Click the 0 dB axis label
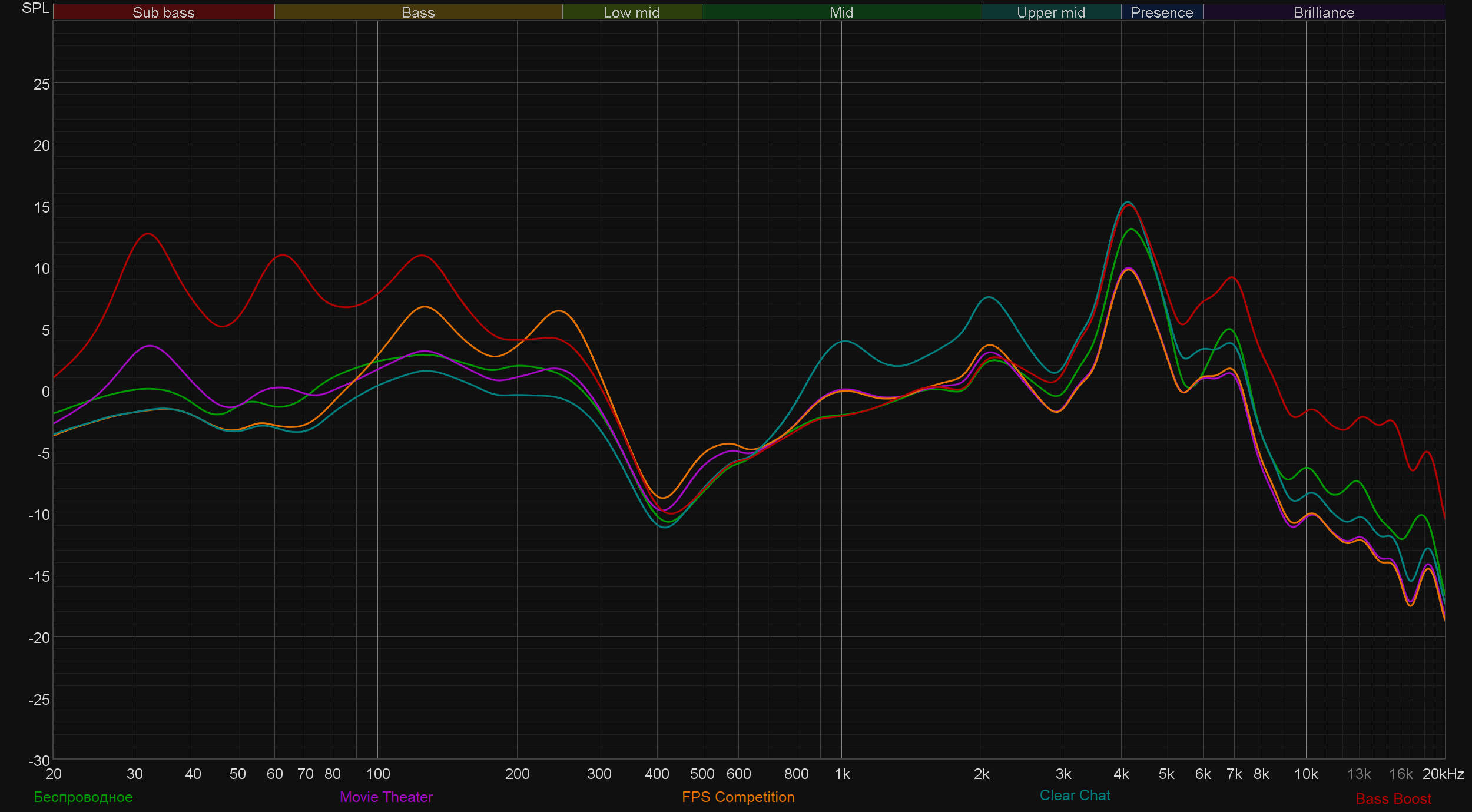 point(45,392)
